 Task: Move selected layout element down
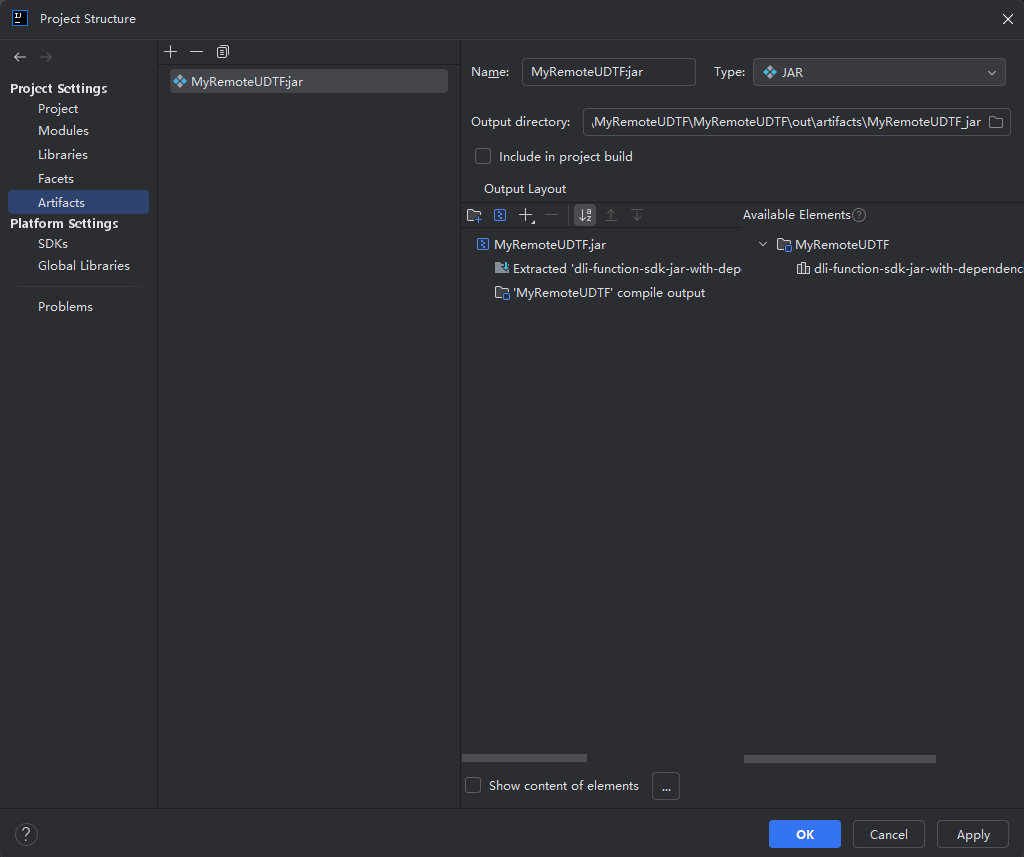(x=637, y=215)
